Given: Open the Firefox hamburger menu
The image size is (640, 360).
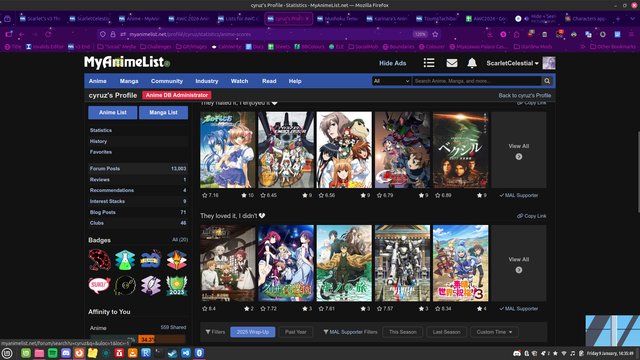Looking at the screenshot, I should 631,34.
